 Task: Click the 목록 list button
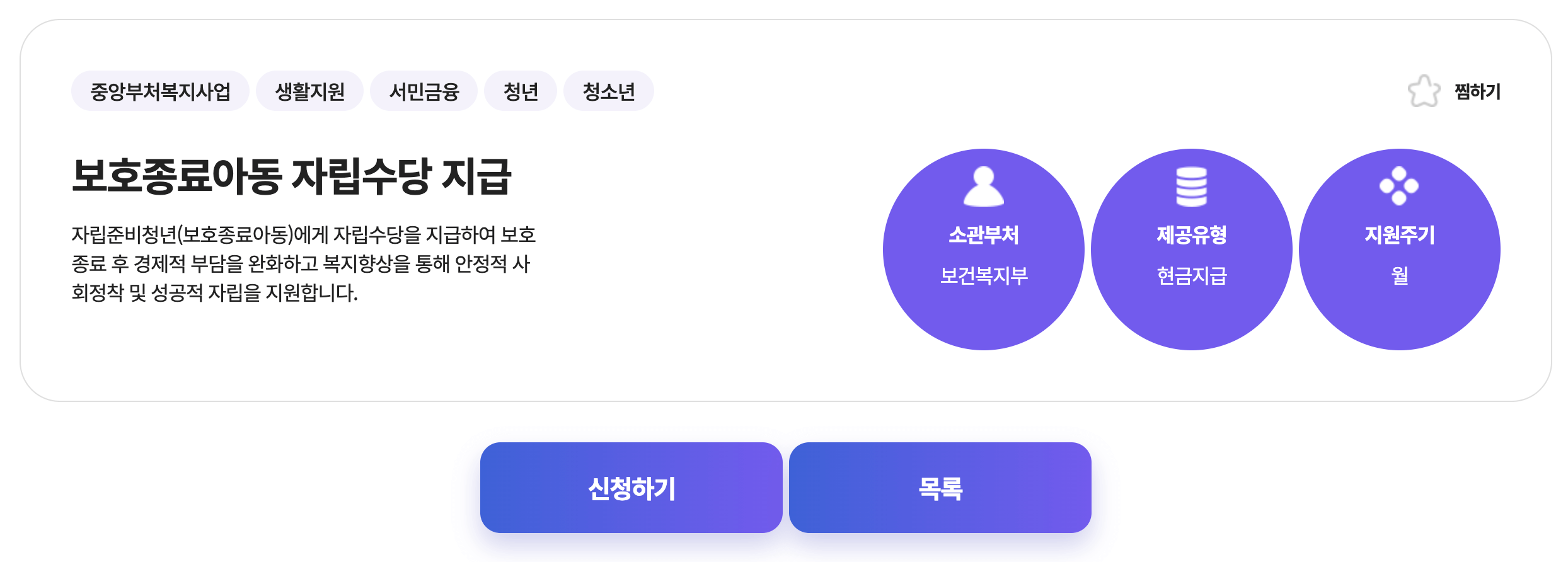pos(940,488)
